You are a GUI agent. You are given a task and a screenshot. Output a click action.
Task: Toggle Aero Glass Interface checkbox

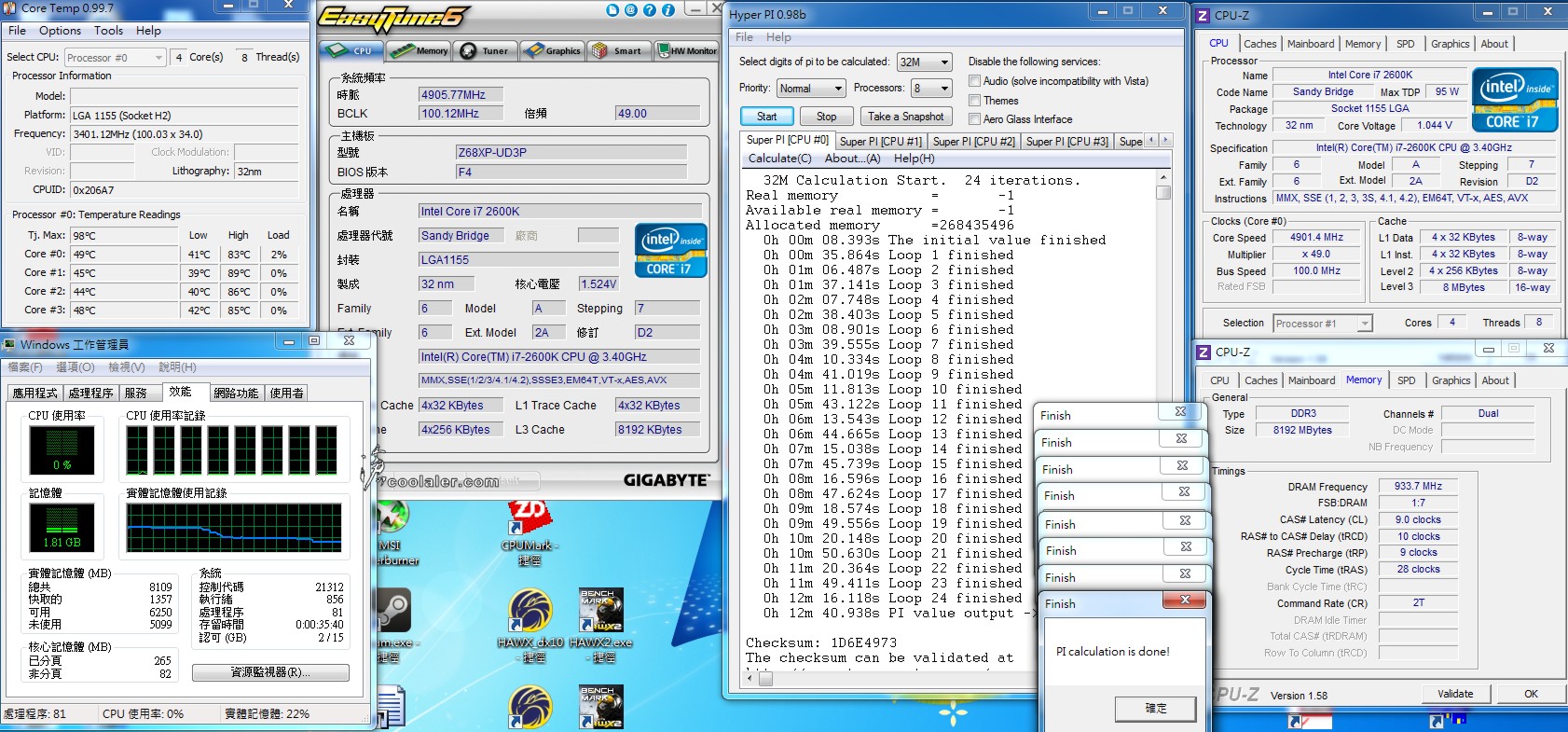[974, 118]
